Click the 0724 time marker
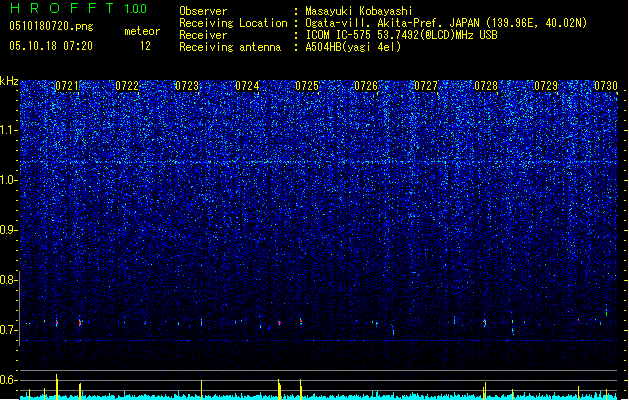 [247, 86]
